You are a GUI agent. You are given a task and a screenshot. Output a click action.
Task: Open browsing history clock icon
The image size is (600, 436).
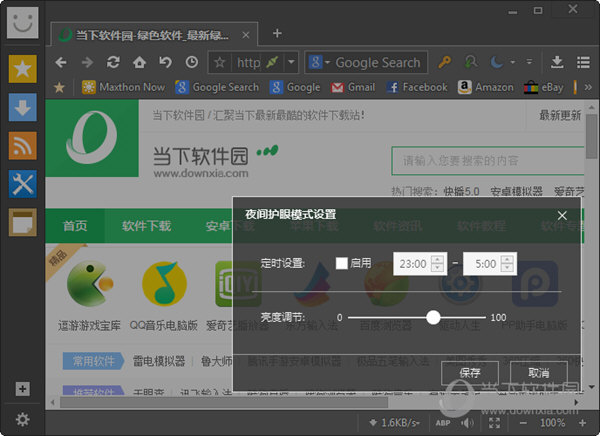point(192,62)
